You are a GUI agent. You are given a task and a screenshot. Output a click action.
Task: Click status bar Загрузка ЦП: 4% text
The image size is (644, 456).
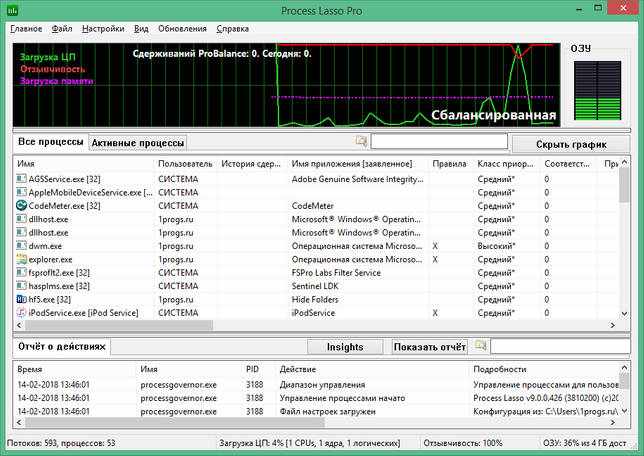tap(309, 443)
